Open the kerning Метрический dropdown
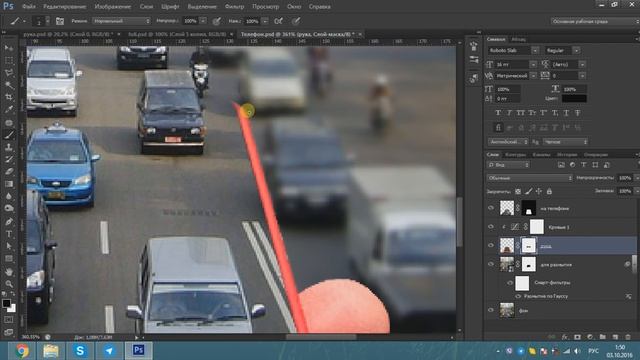 [x=533, y=76]
